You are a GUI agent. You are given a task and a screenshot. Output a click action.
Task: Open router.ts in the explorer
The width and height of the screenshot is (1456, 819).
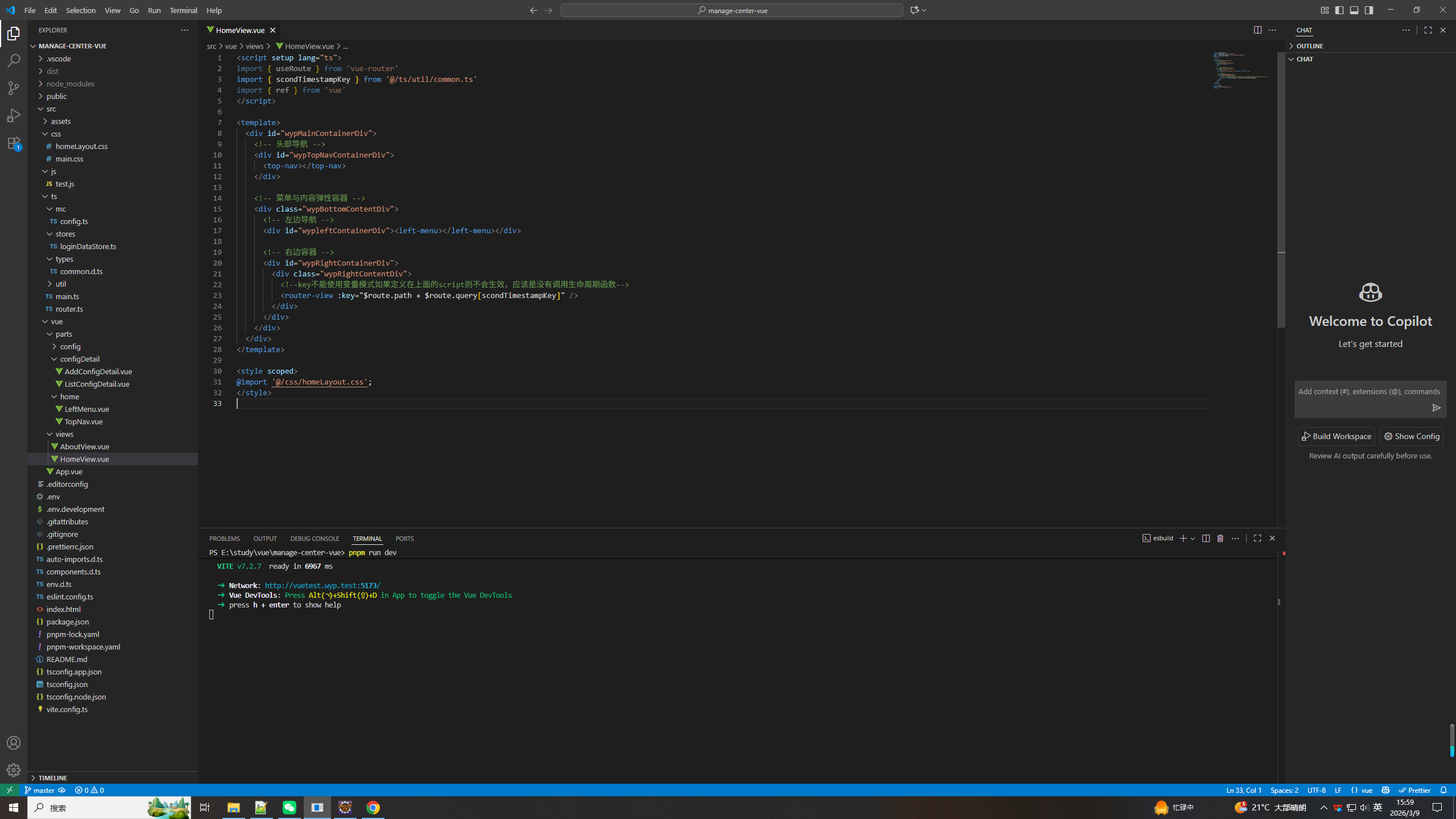[x=113, y=309]
